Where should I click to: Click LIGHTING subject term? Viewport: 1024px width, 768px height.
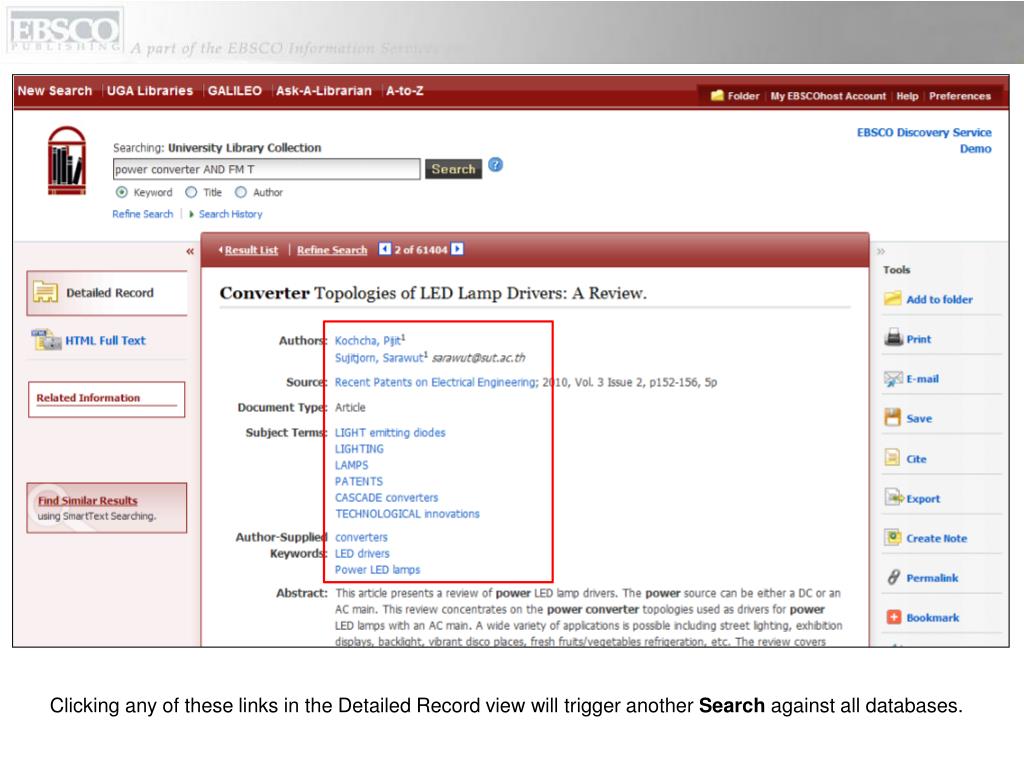click(x=359, y=449)
